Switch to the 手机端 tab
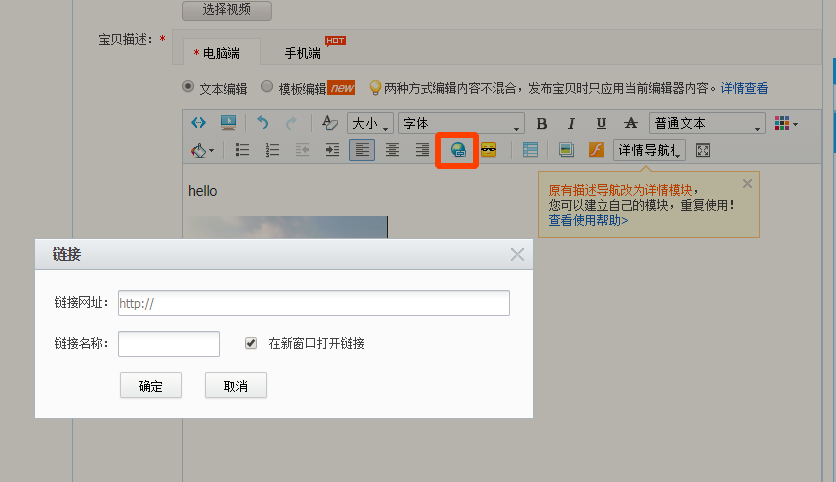 click(x=302, y=53)
